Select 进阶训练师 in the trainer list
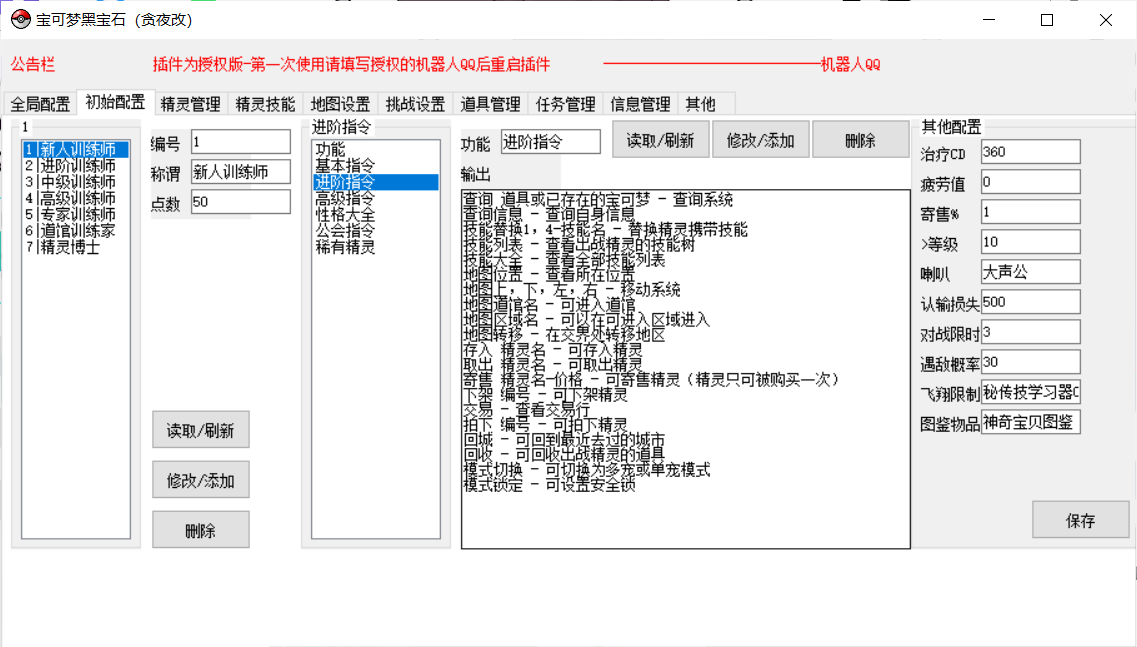Viewport: 1137px width, 647px height. tap(77, 166)
